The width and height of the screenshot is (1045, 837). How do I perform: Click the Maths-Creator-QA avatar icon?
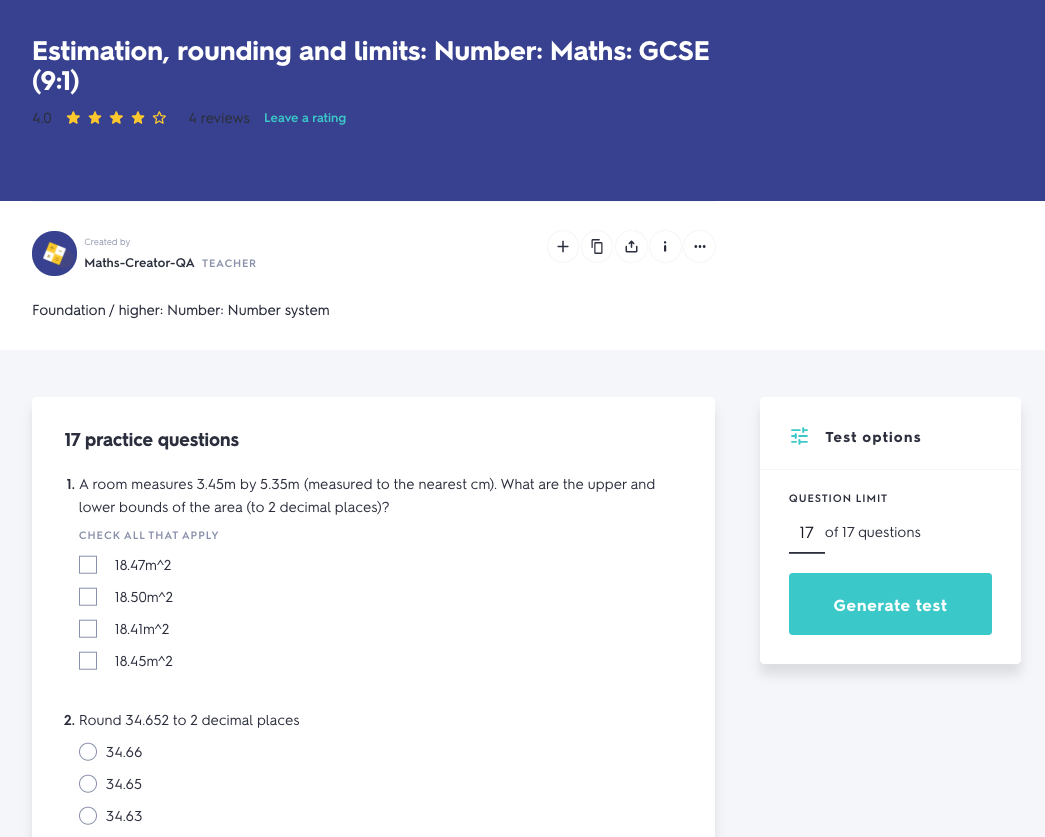coord(55,254)
